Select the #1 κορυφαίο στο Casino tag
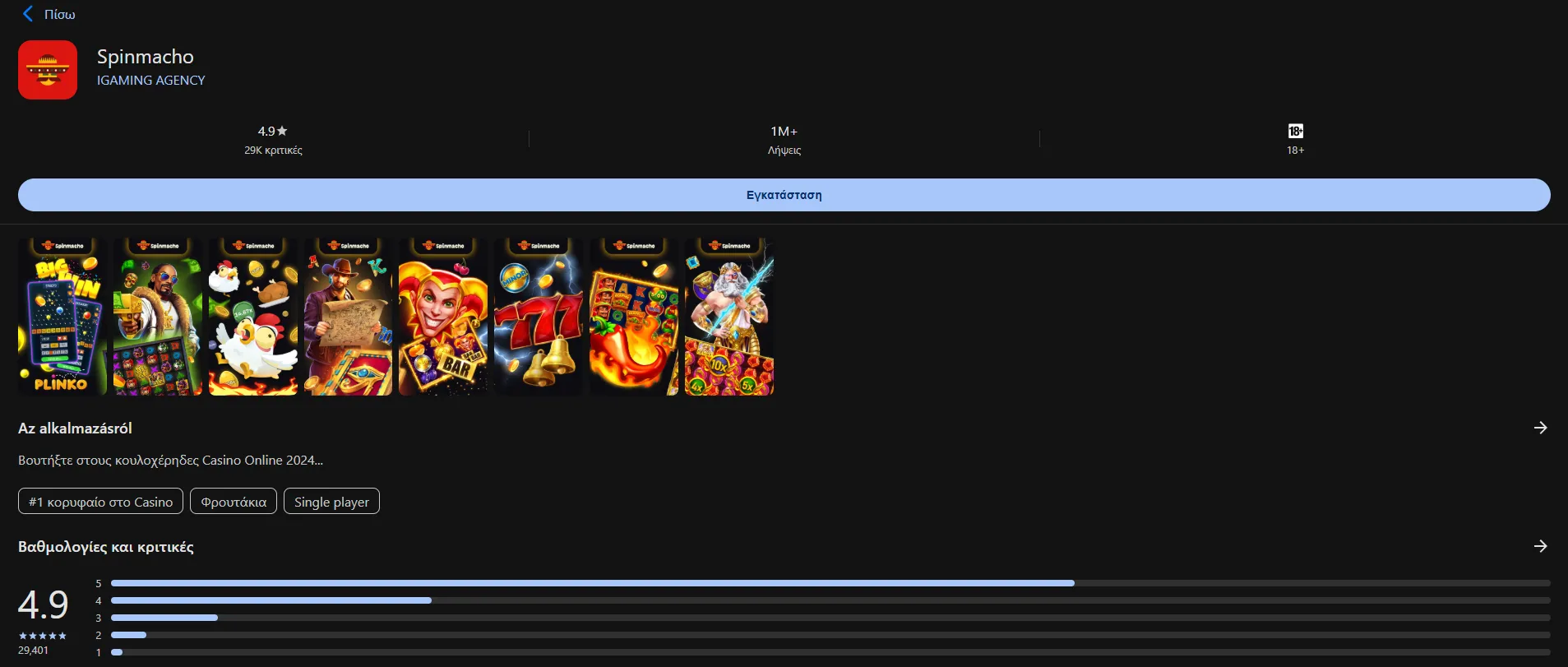1568x667 pixels. pos(101,502)
